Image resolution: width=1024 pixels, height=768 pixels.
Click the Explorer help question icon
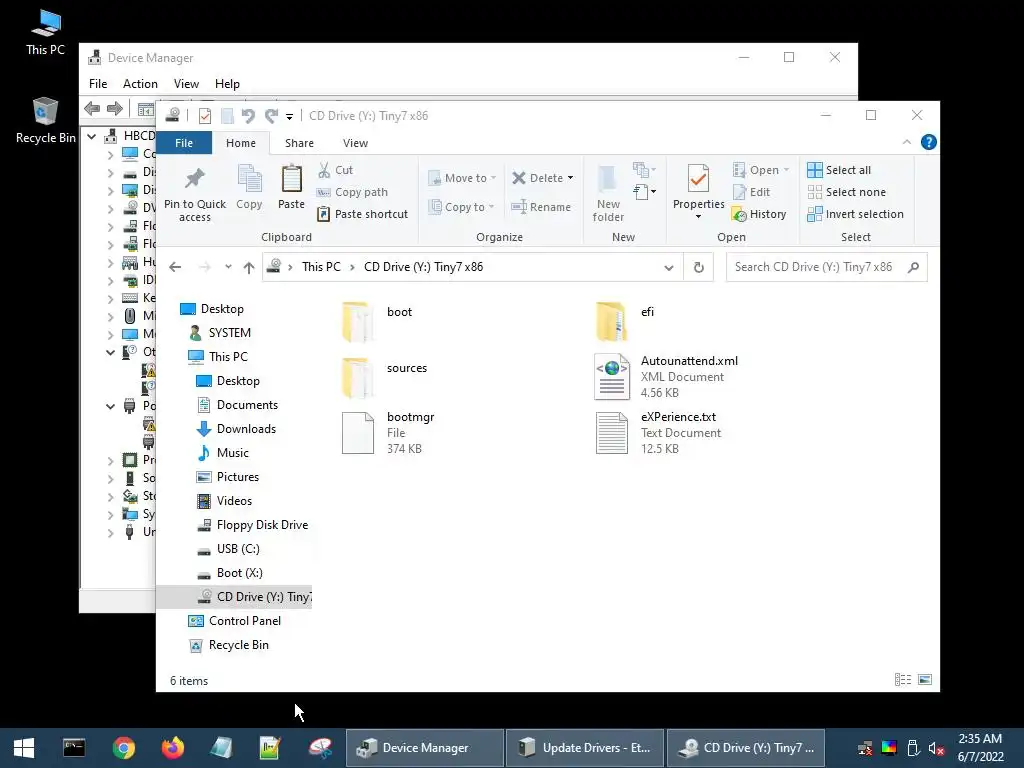click(x=928, y=142)
